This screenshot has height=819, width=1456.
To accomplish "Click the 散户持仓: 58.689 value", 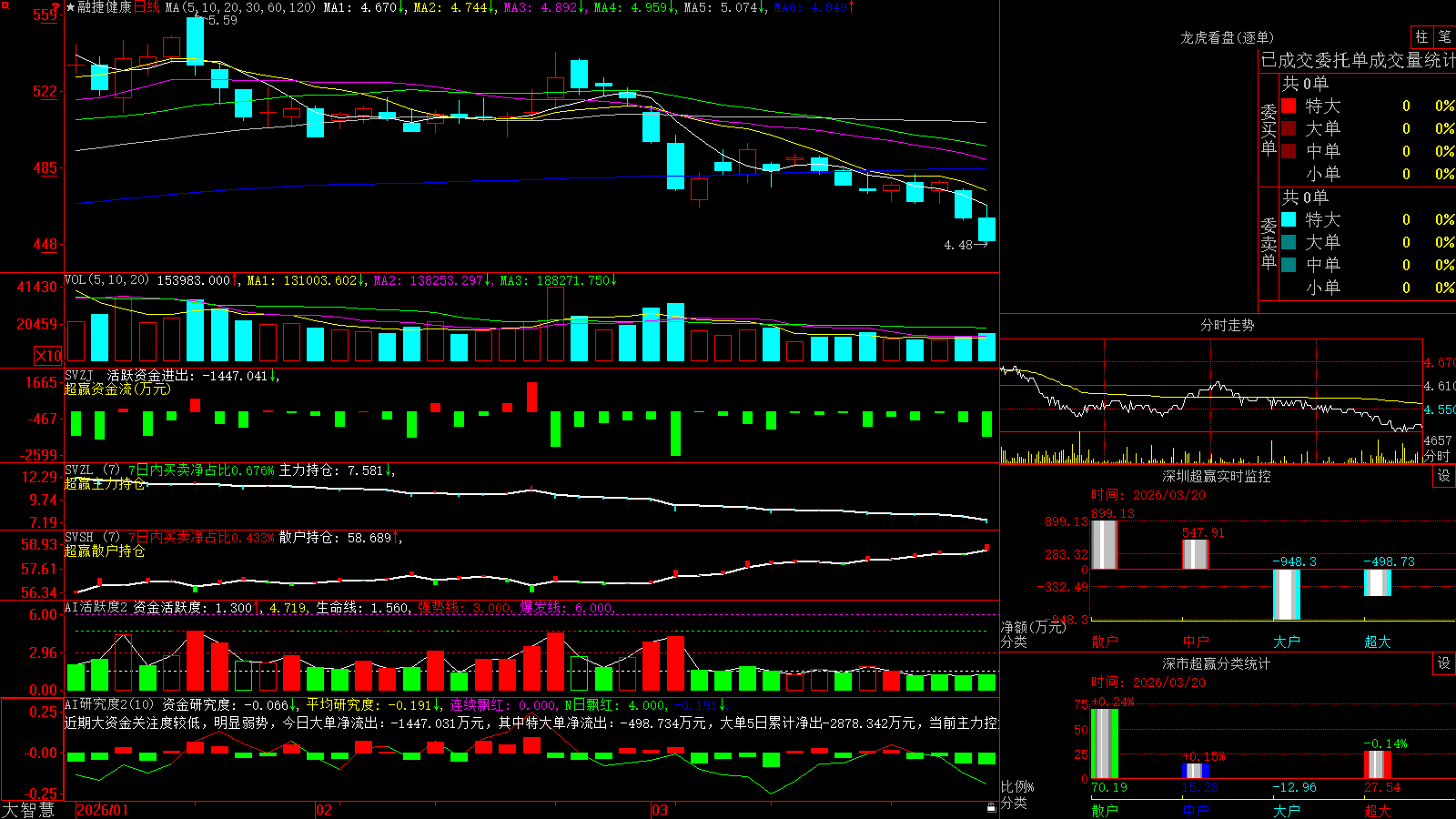I will tap(335, 538).
